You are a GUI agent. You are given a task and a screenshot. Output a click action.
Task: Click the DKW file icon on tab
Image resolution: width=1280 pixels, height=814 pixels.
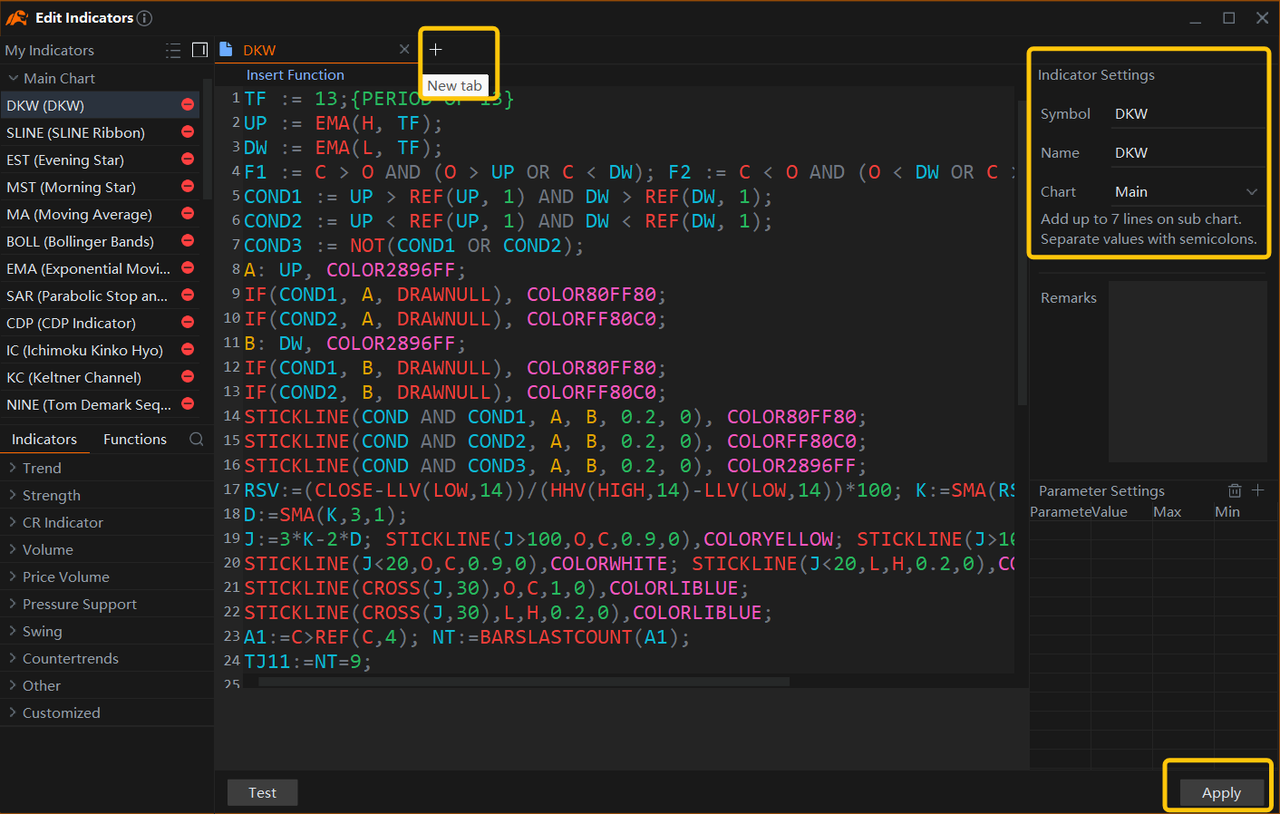click(x=226, y=49)
